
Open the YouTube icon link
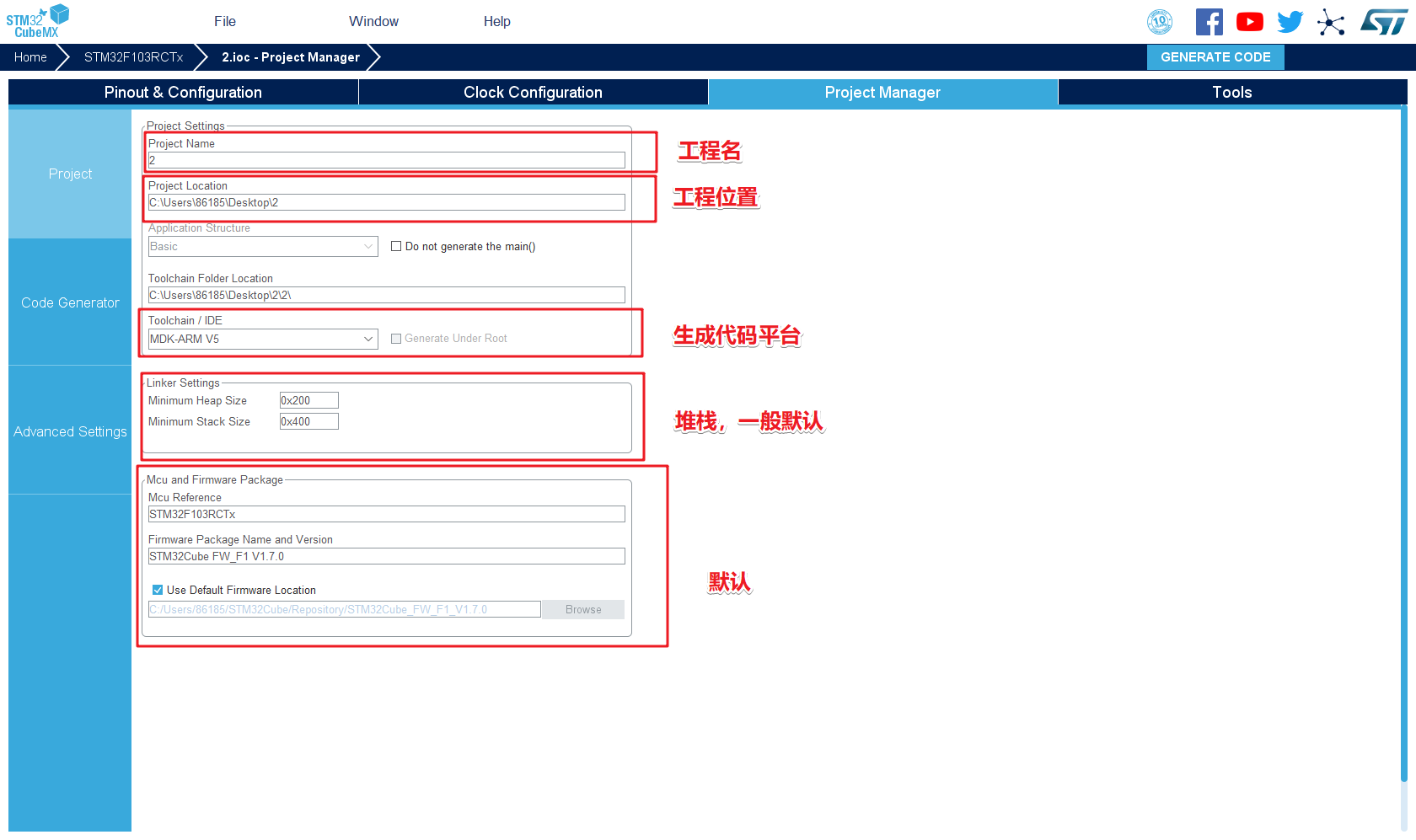coord(1250,22)
